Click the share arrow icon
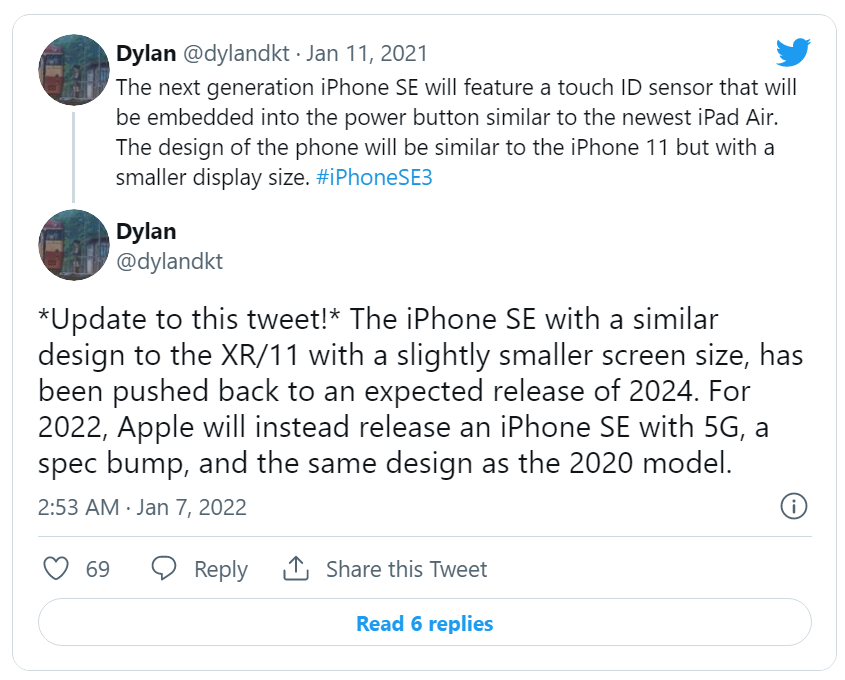Screen dimensions: 845x680 pyautogui.click(x=295, y=569)
